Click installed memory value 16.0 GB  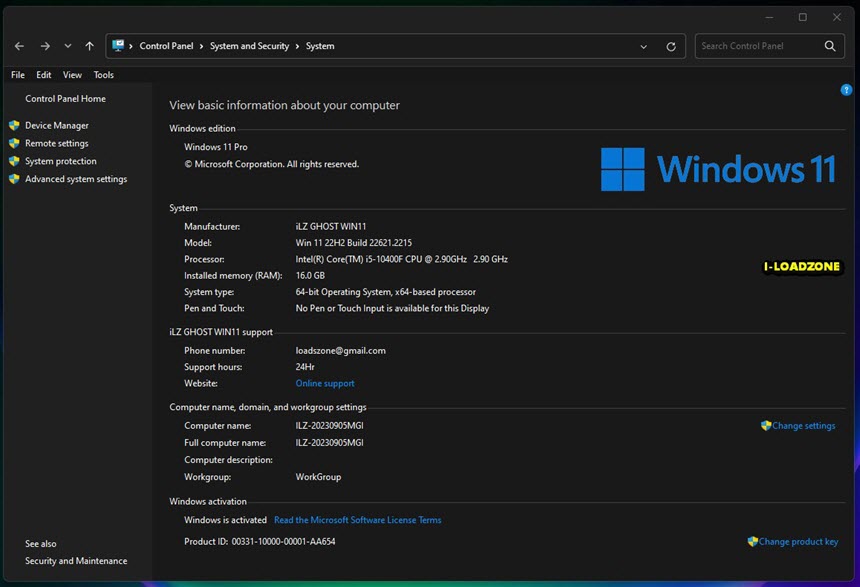[310, 276]
